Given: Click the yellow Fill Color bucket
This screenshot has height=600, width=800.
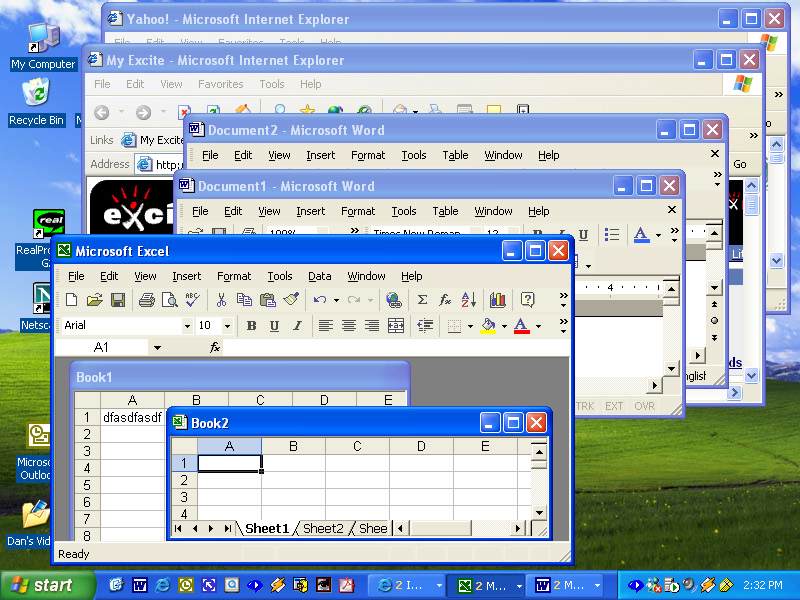Looking at the screenshot, I should [488, 326].
